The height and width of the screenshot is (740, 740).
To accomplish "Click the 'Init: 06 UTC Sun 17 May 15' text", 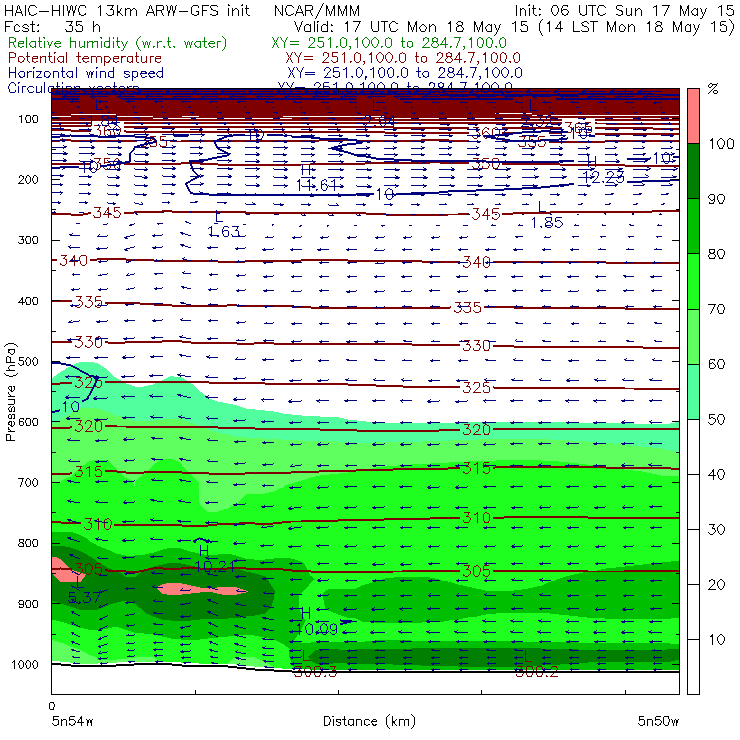I will 624,10.
